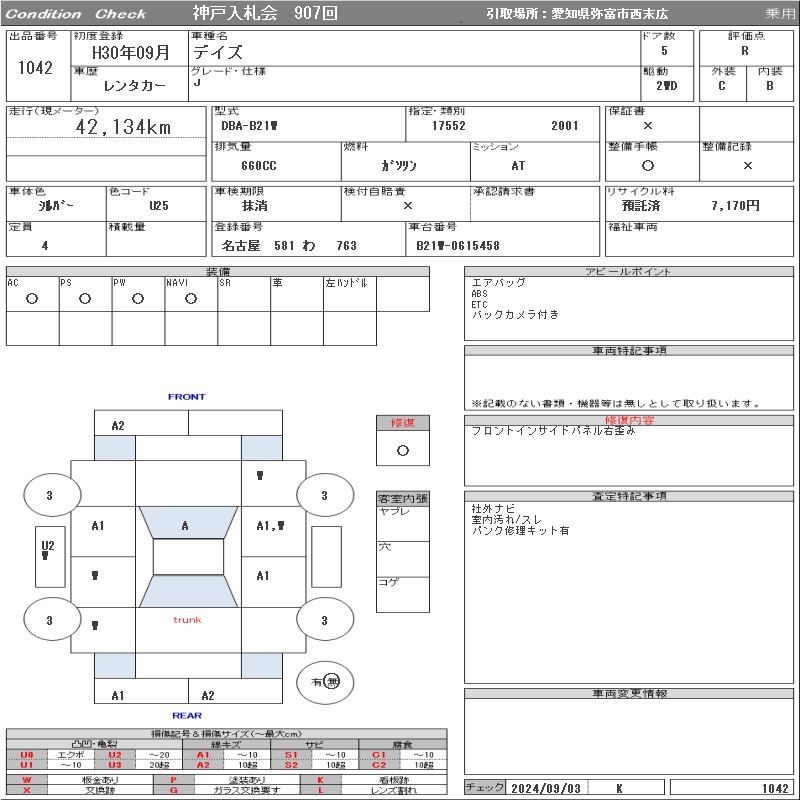800x800 pixels.
Task: Expand the アピールポイント section header
Action: pos(630,272)
